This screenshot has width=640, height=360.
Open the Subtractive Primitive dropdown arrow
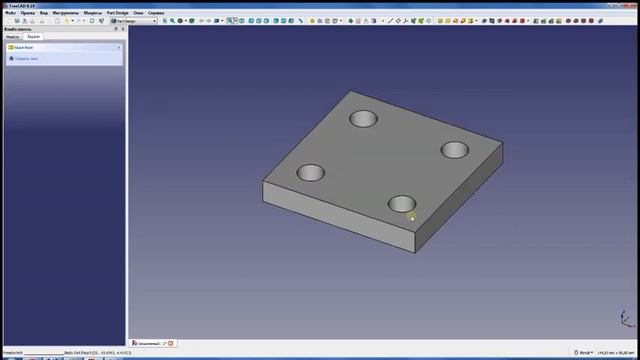(528, 20)
